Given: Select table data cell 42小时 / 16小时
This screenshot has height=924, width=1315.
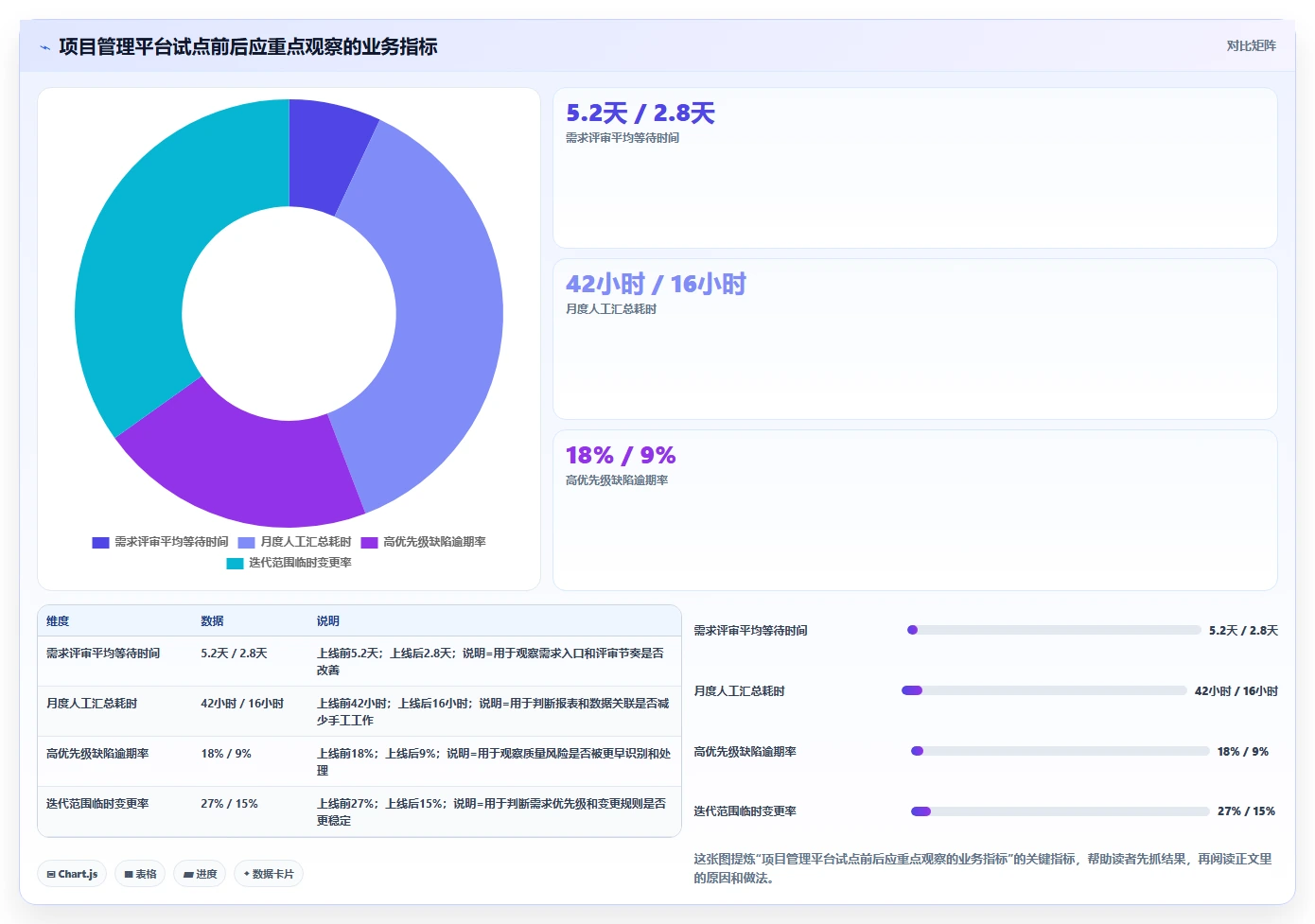Looking at the screenshot, I should (x=242, y=704).
